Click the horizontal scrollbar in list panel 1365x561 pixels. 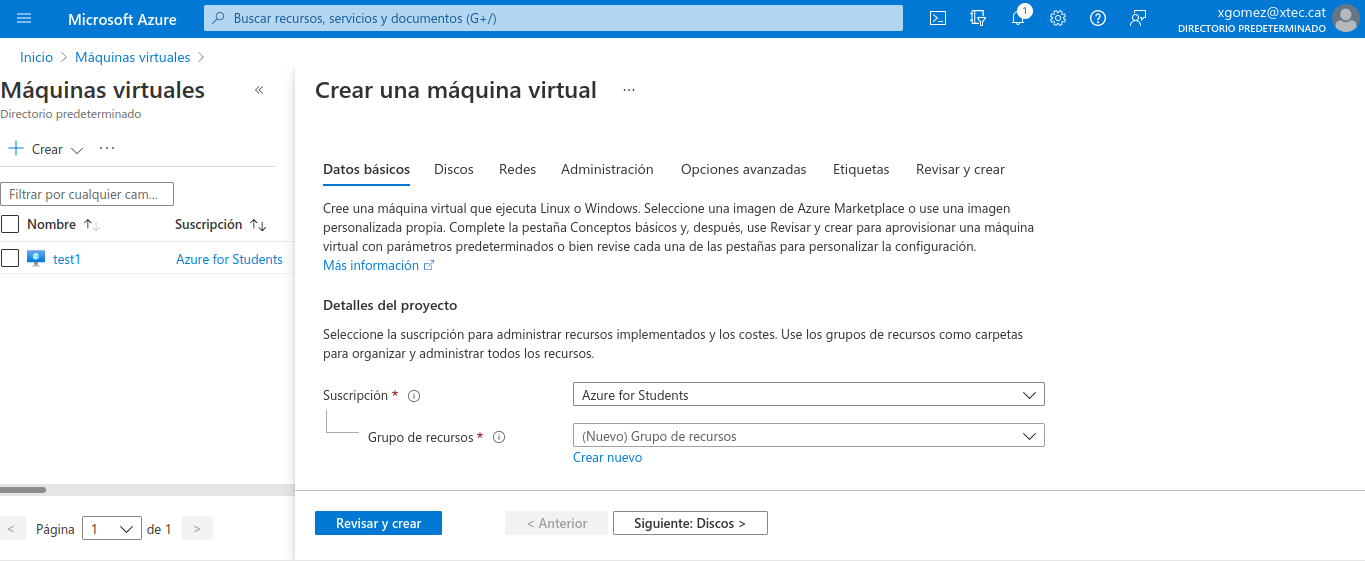[23, 490]
